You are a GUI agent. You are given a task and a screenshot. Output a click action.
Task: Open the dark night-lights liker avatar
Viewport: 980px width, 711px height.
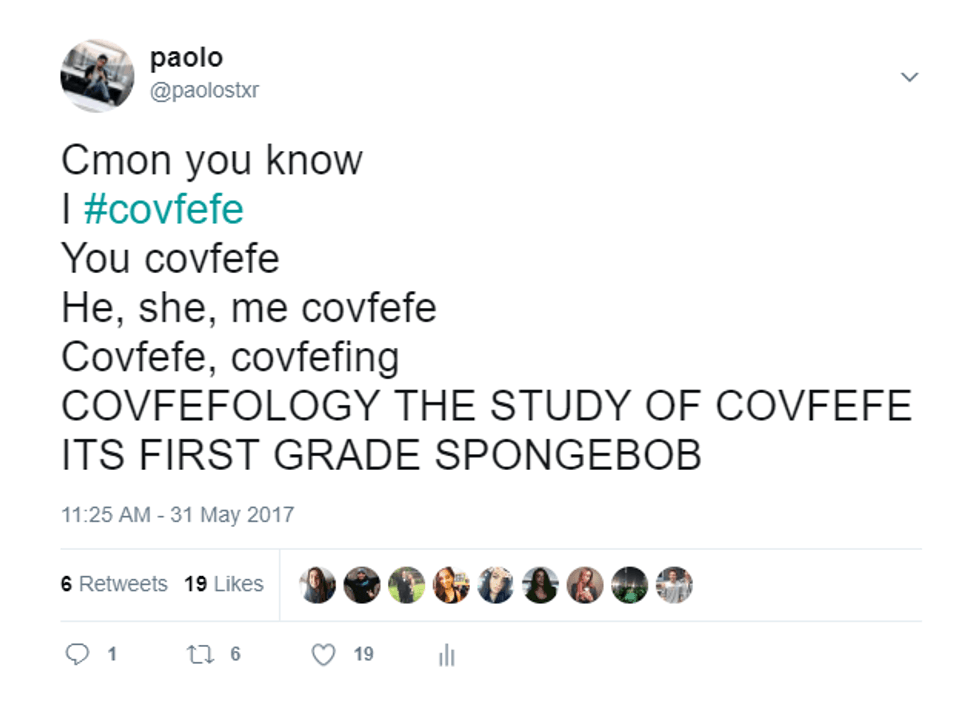pyautogui.click(x=629, y=585)
